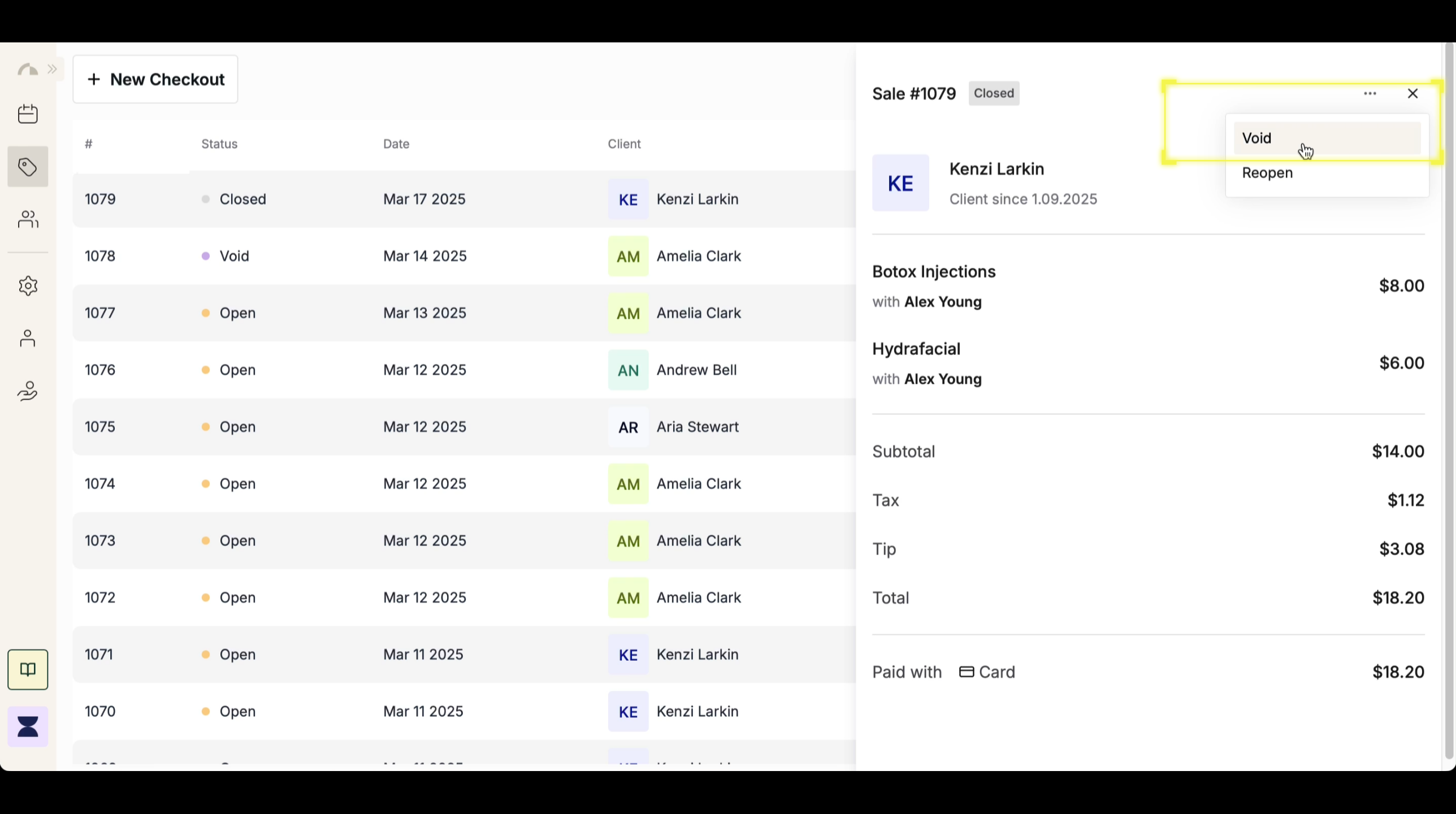Click the purple hourglass icon
1456x814 pixels.
pyautogui.click(x=28, y=727)
